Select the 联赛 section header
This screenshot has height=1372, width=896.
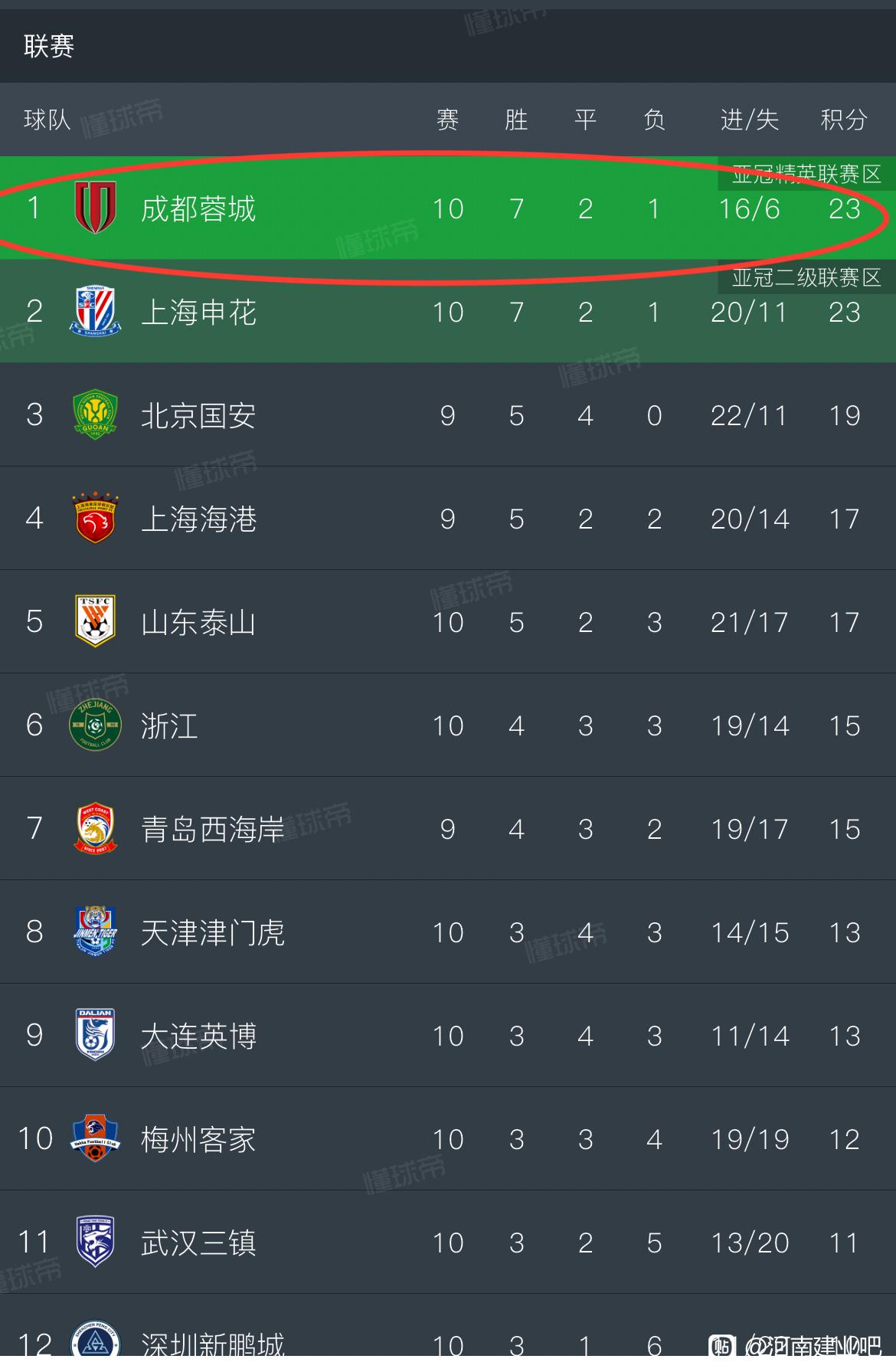tap(49, 46)
